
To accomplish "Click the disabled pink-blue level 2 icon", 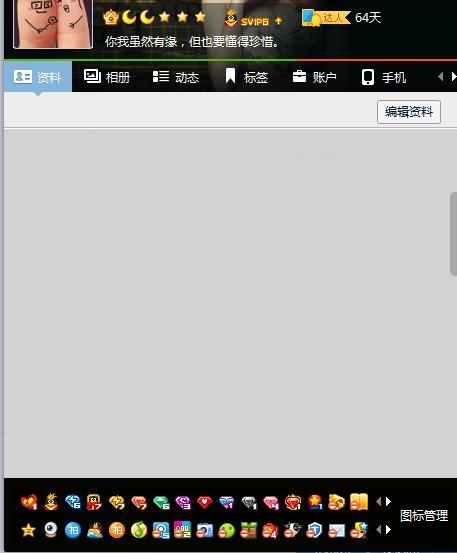I will (183, 530).
